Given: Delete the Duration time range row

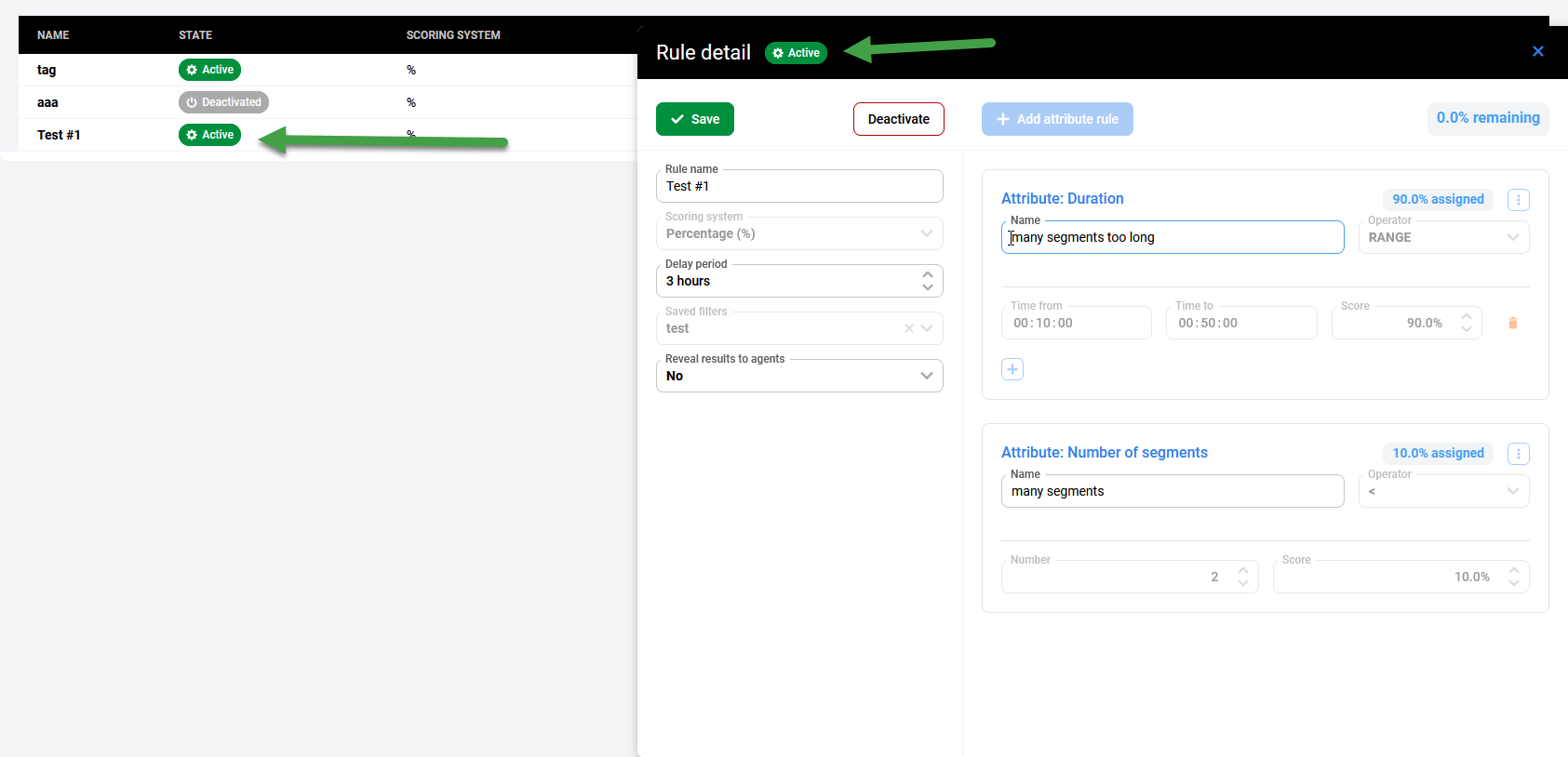Looking at the screenshot, I should (x=1512, y=324).
